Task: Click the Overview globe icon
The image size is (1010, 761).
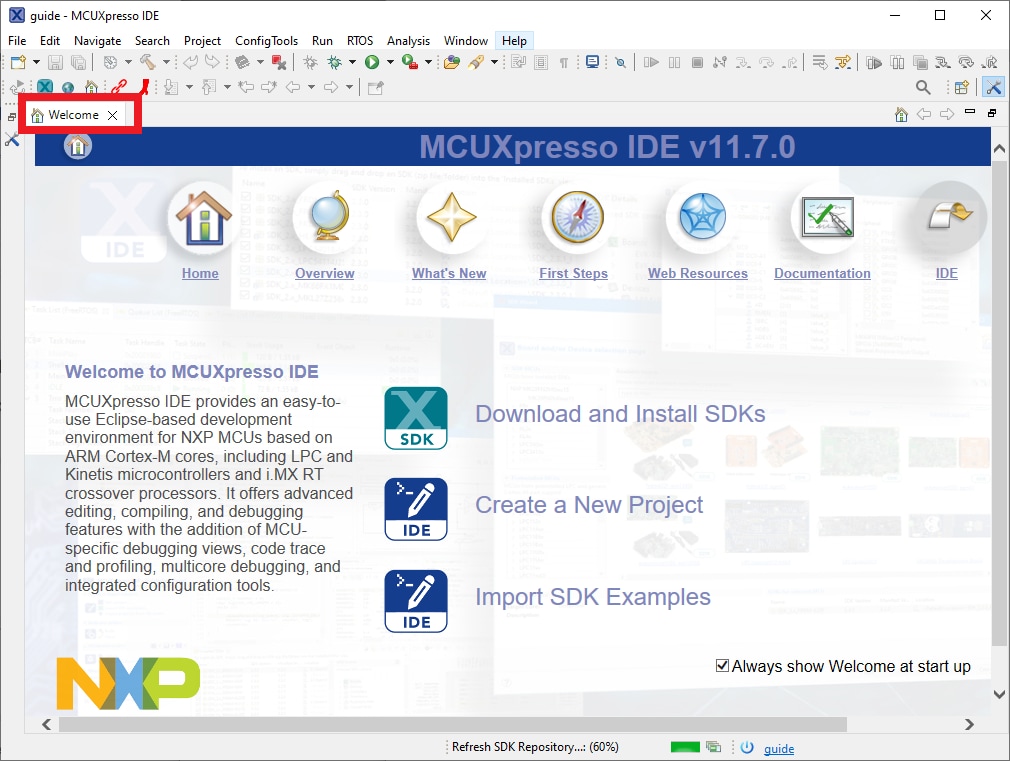Action: tap(325, 218)
